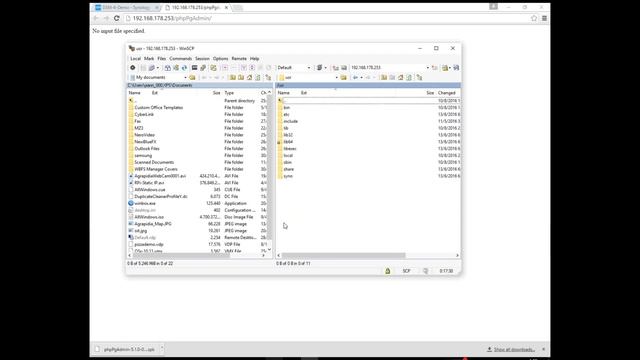640x360 pixels.
Task: Select the Scanned Documents folder
Action: click(154, 162)
